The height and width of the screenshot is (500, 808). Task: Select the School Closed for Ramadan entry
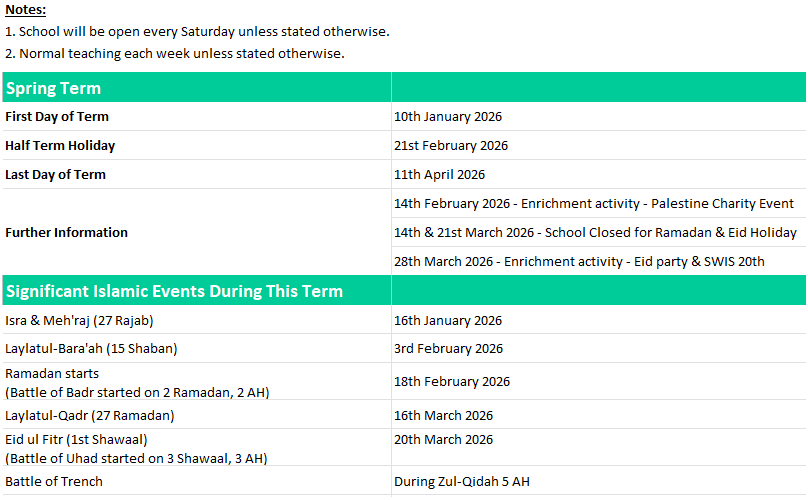point(595,233)
